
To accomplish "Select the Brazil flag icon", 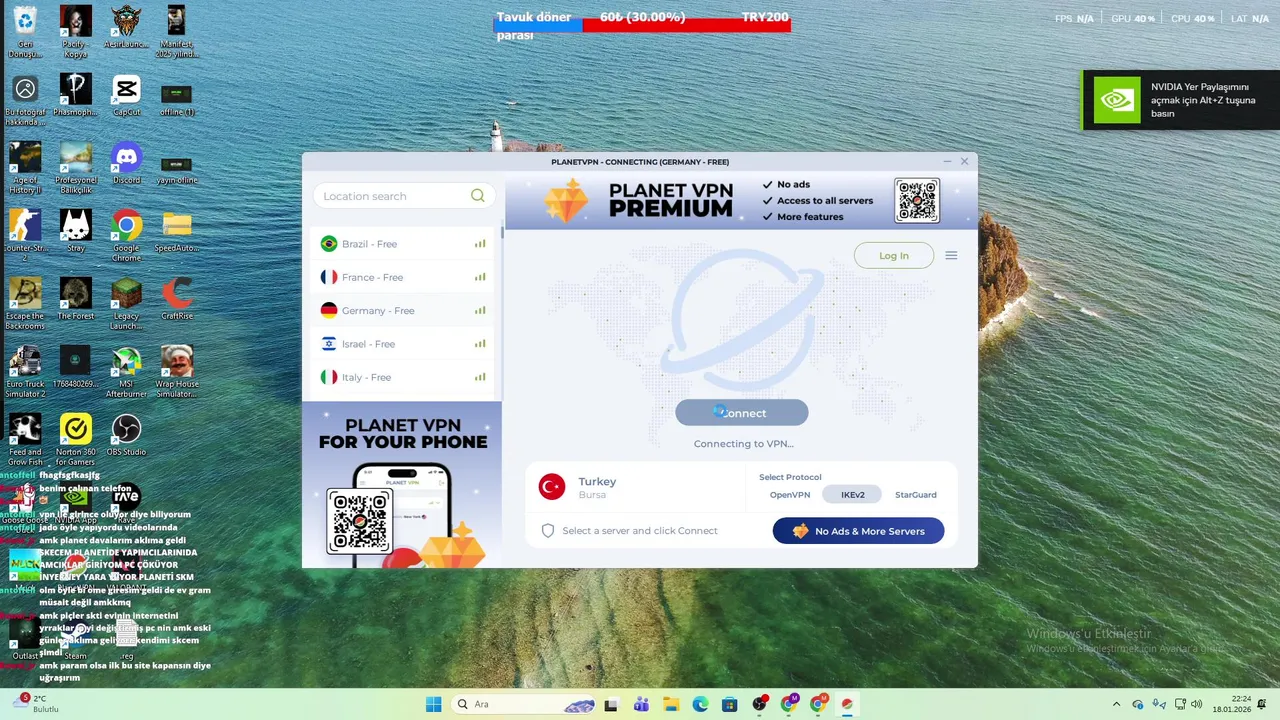I will tap(328, 244).
